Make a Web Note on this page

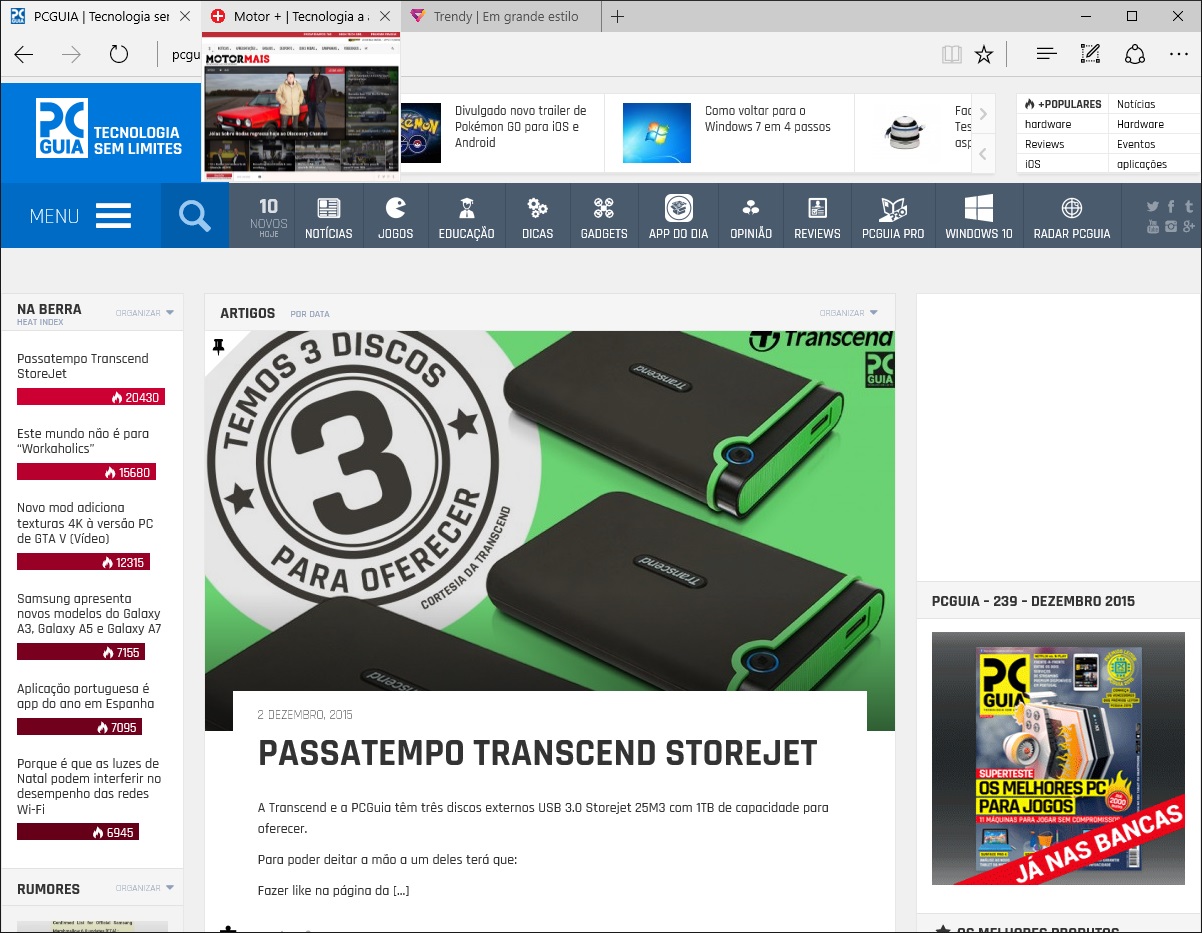coord(1090,54)
